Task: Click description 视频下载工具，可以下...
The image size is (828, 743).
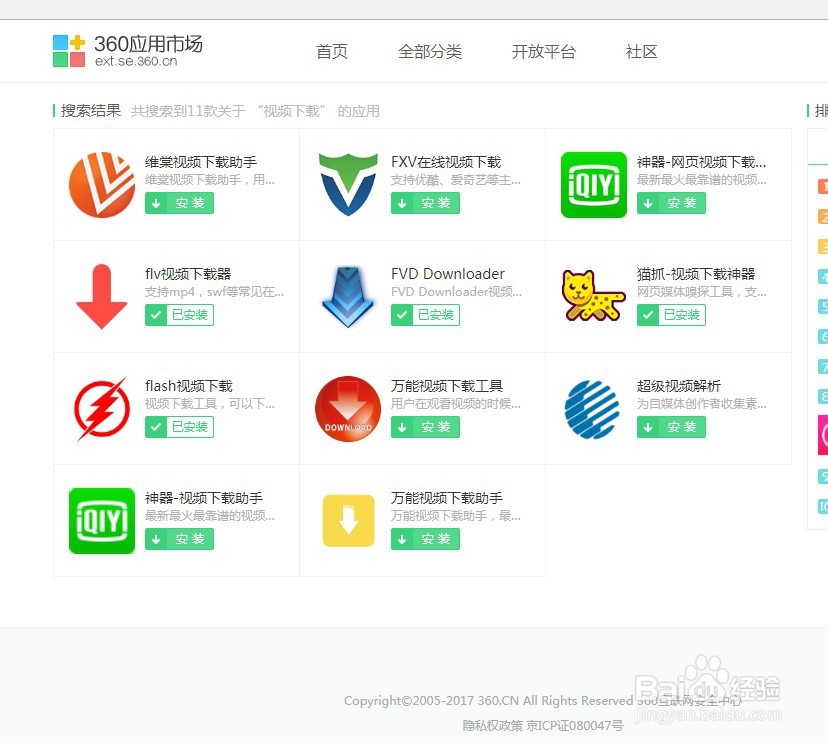Action: (x=210, y=403)
